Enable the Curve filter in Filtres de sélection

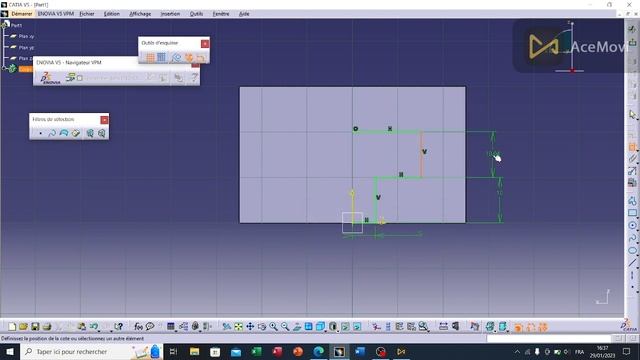coord(52,133)
